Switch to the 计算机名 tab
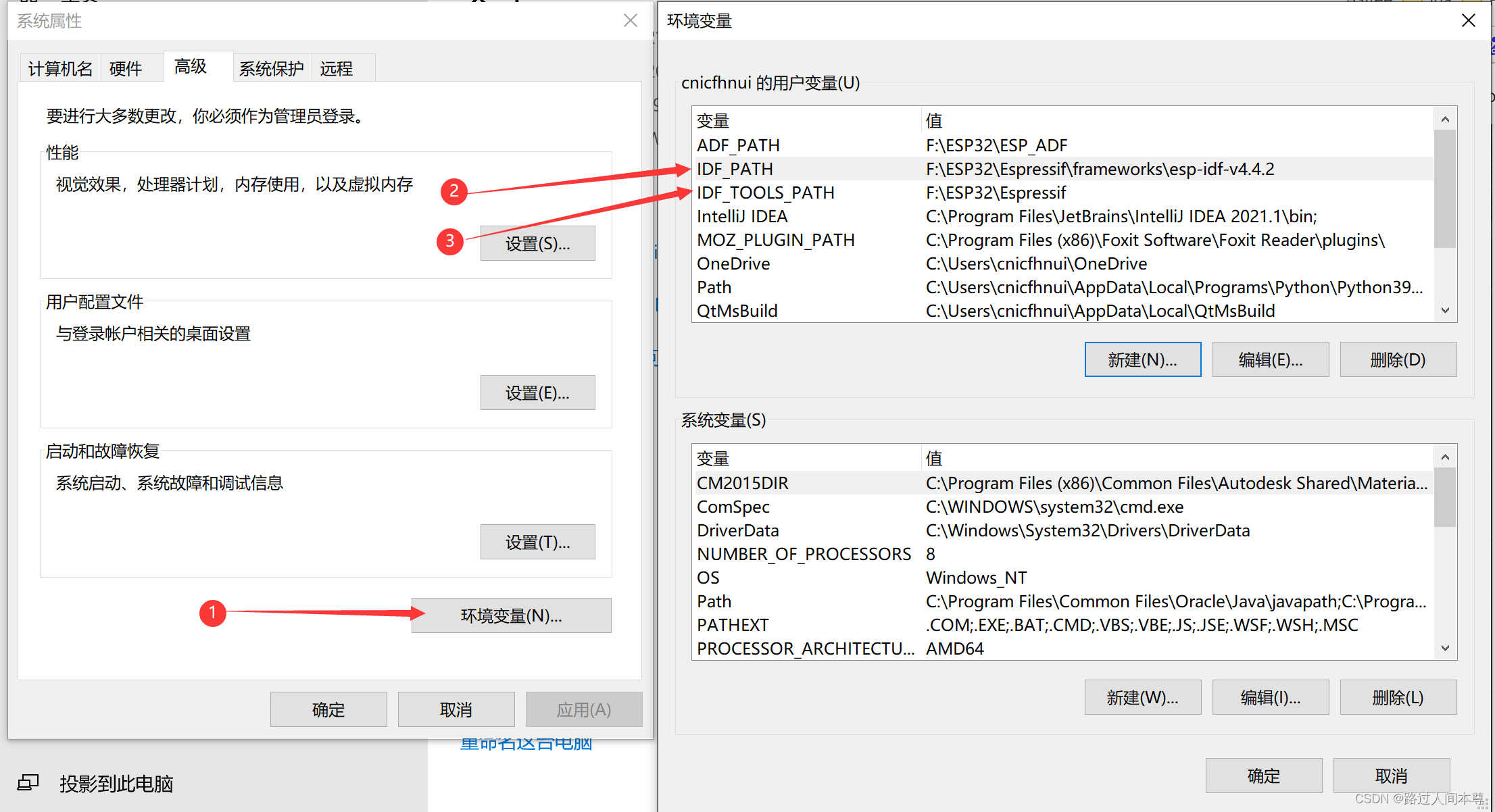Viewport: 1495px width, 812px height. tap(59, 68)
